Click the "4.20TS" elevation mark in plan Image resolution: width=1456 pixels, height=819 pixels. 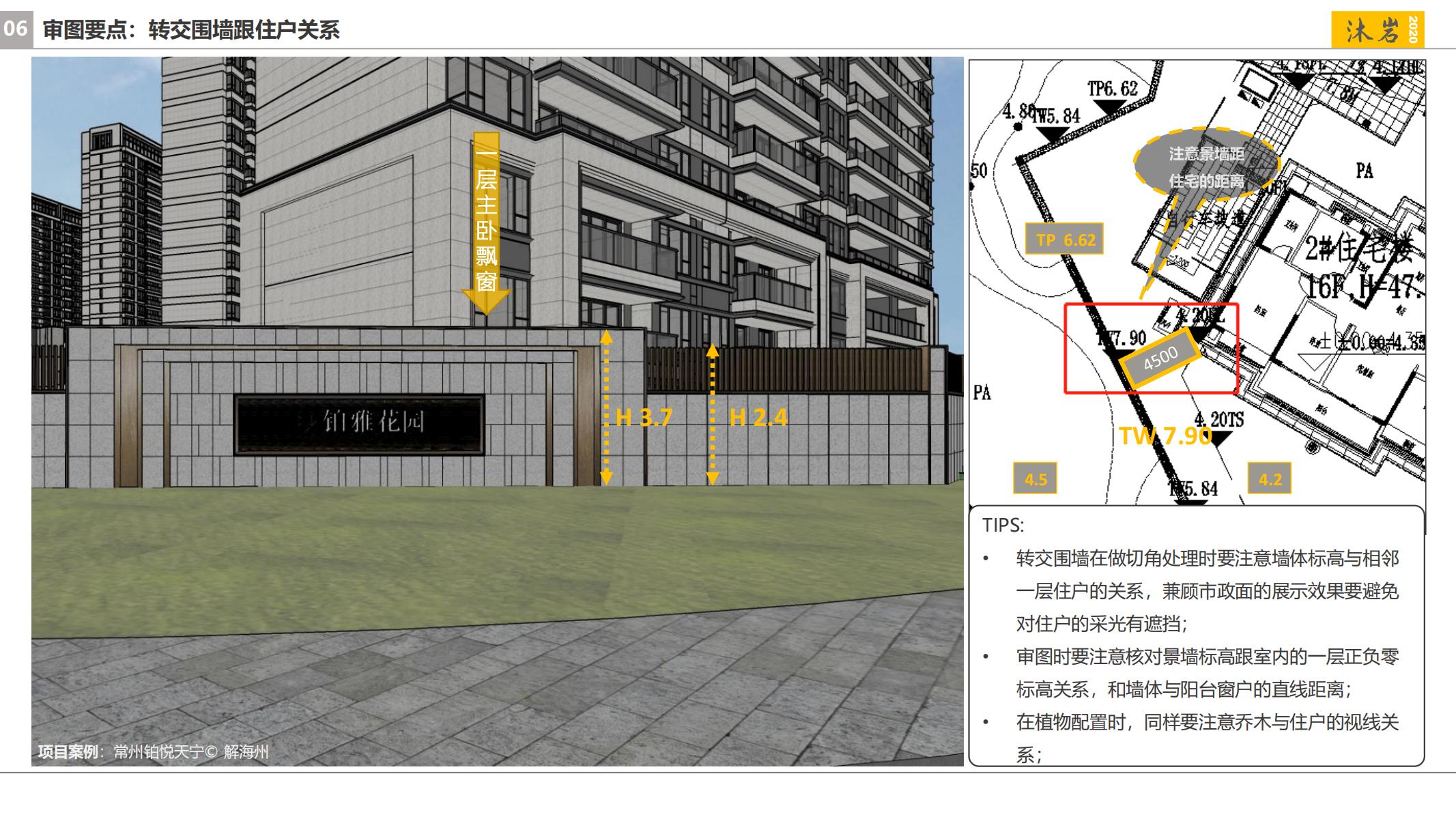click(1218, 419)
